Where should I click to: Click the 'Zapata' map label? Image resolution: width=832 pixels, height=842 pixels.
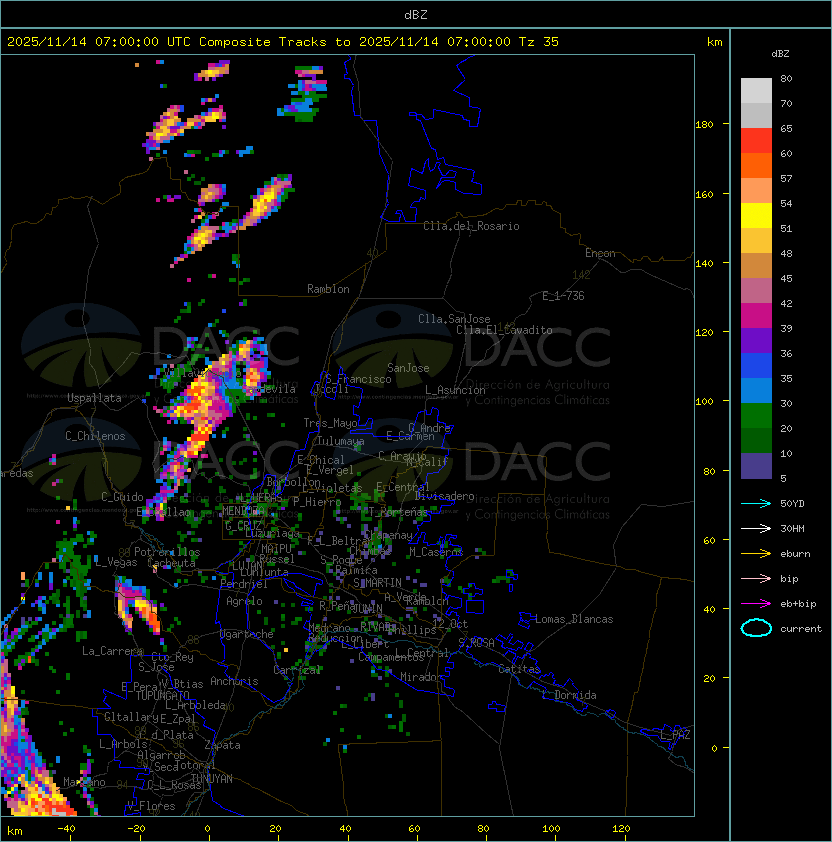pos(222,745)
